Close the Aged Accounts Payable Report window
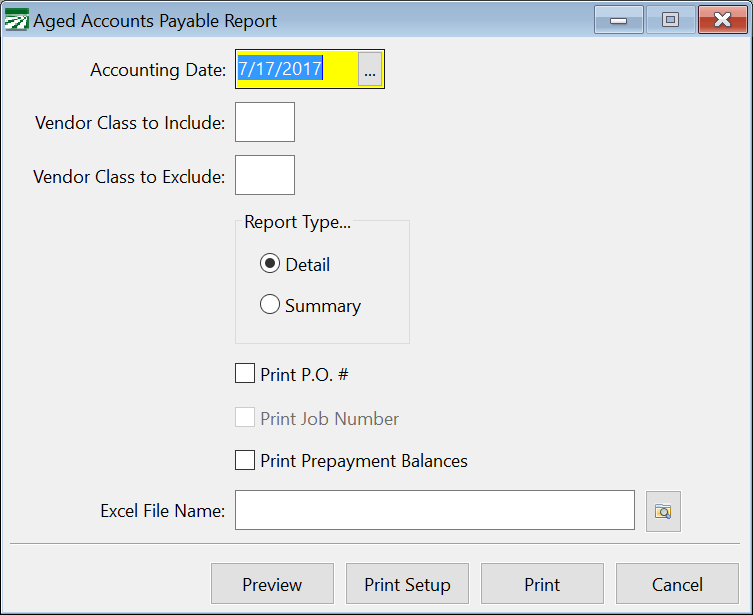This screenshot has width=753, height=615. [x=722, y=20]
